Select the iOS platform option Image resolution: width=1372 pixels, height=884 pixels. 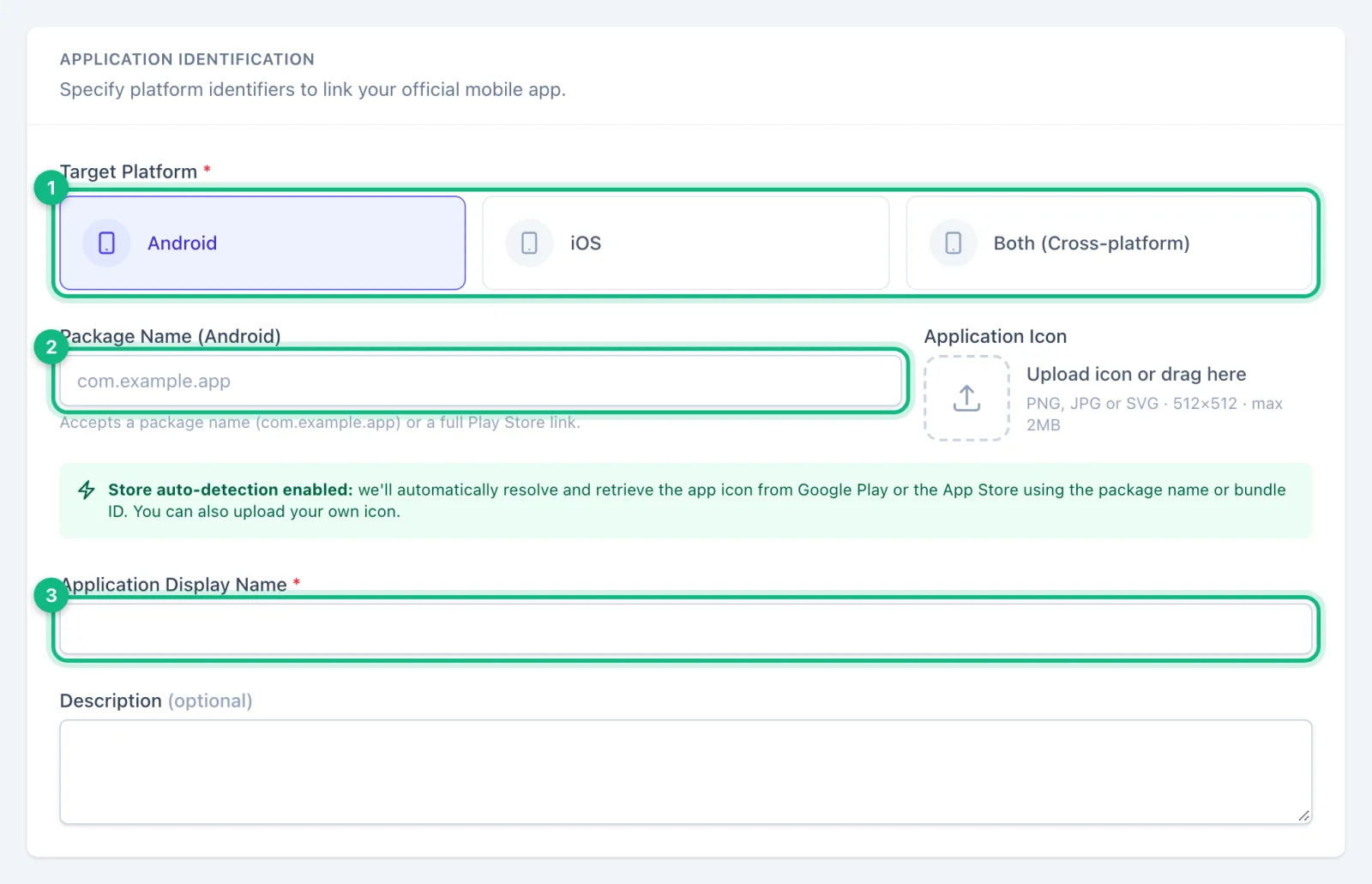pyautogui.click(x=685, y=243)
